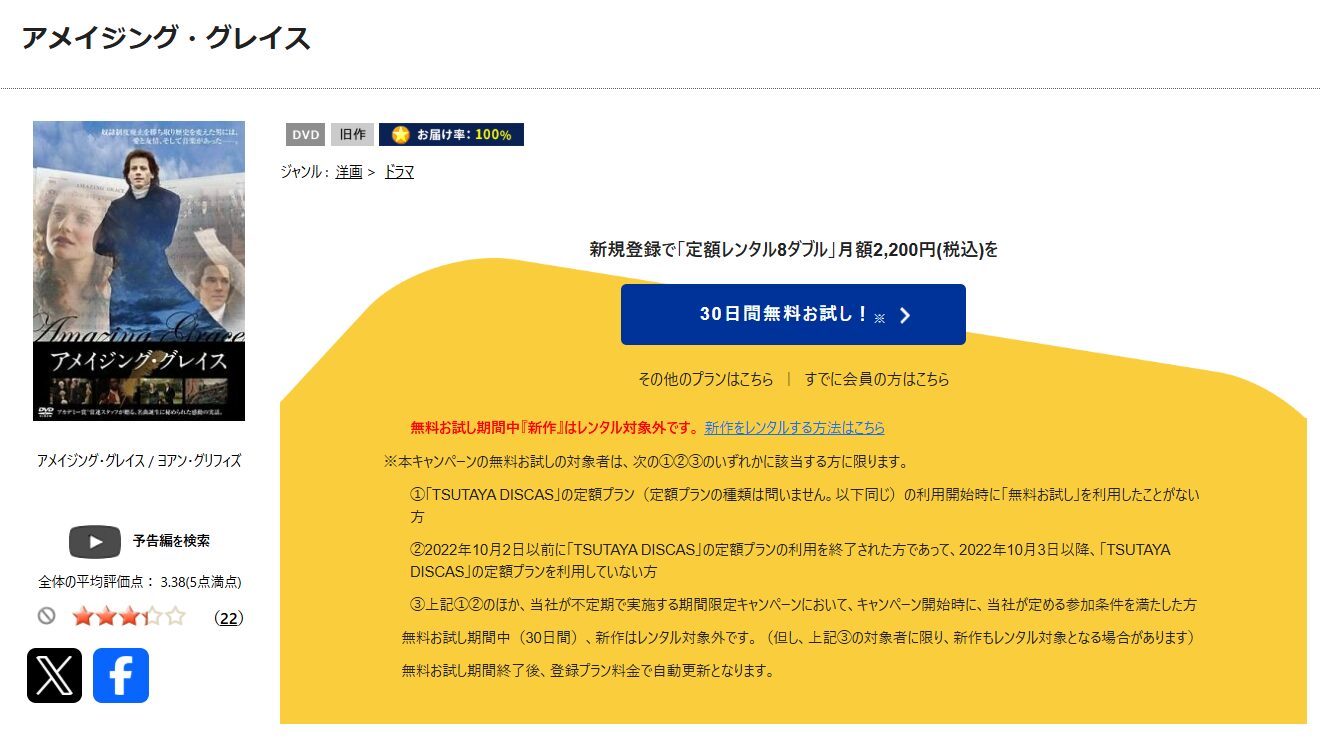Click the アメイジング・グレイス page title heading
Image resolution: width=1321 pixels, height=737 pixels.
[x=166, y=38]
